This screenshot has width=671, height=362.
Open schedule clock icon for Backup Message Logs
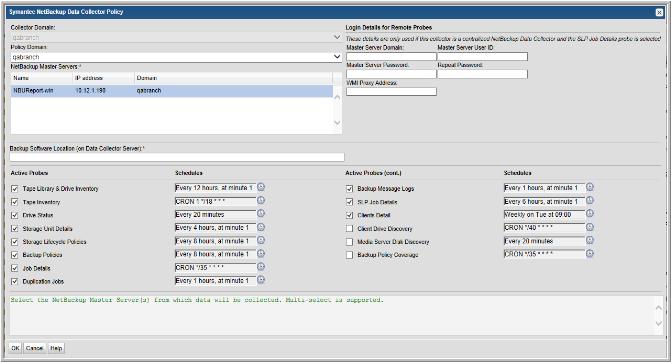click(590, 187)
